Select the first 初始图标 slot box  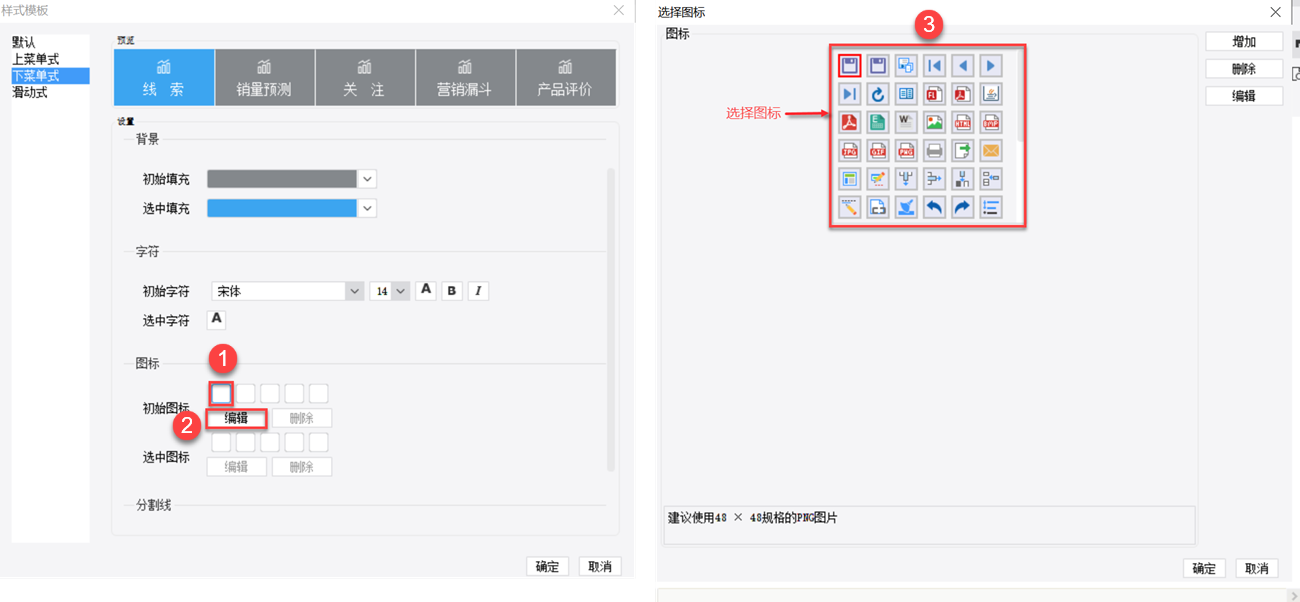point(221,393)
